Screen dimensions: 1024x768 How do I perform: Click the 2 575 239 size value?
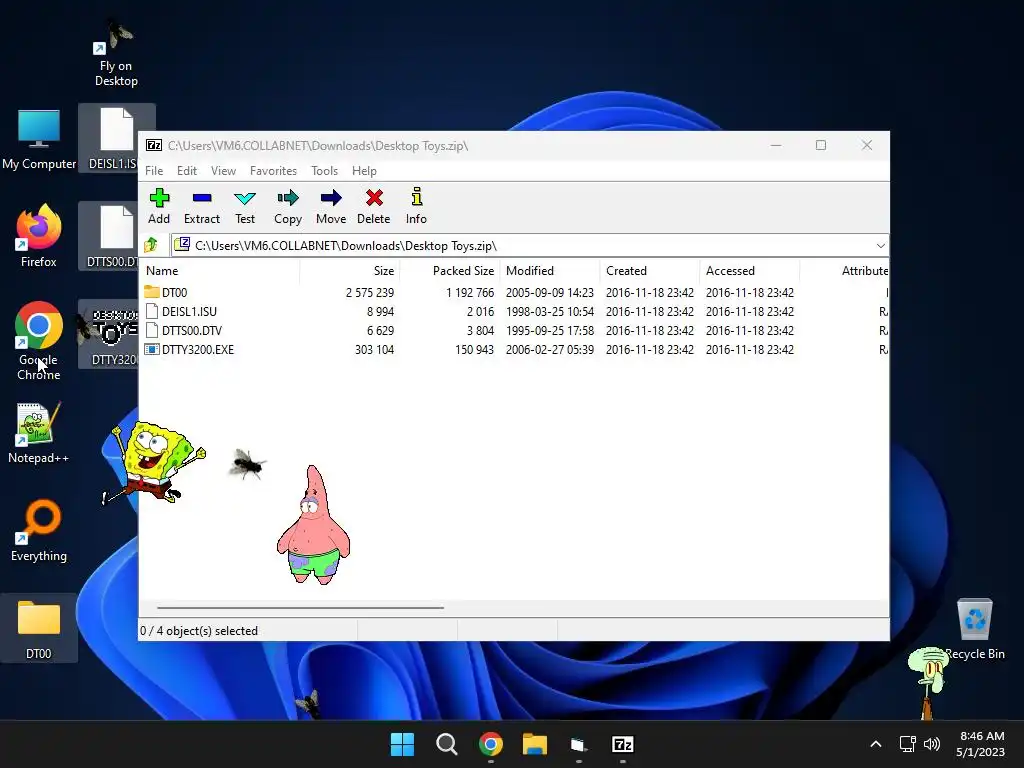tap(370, 293)
